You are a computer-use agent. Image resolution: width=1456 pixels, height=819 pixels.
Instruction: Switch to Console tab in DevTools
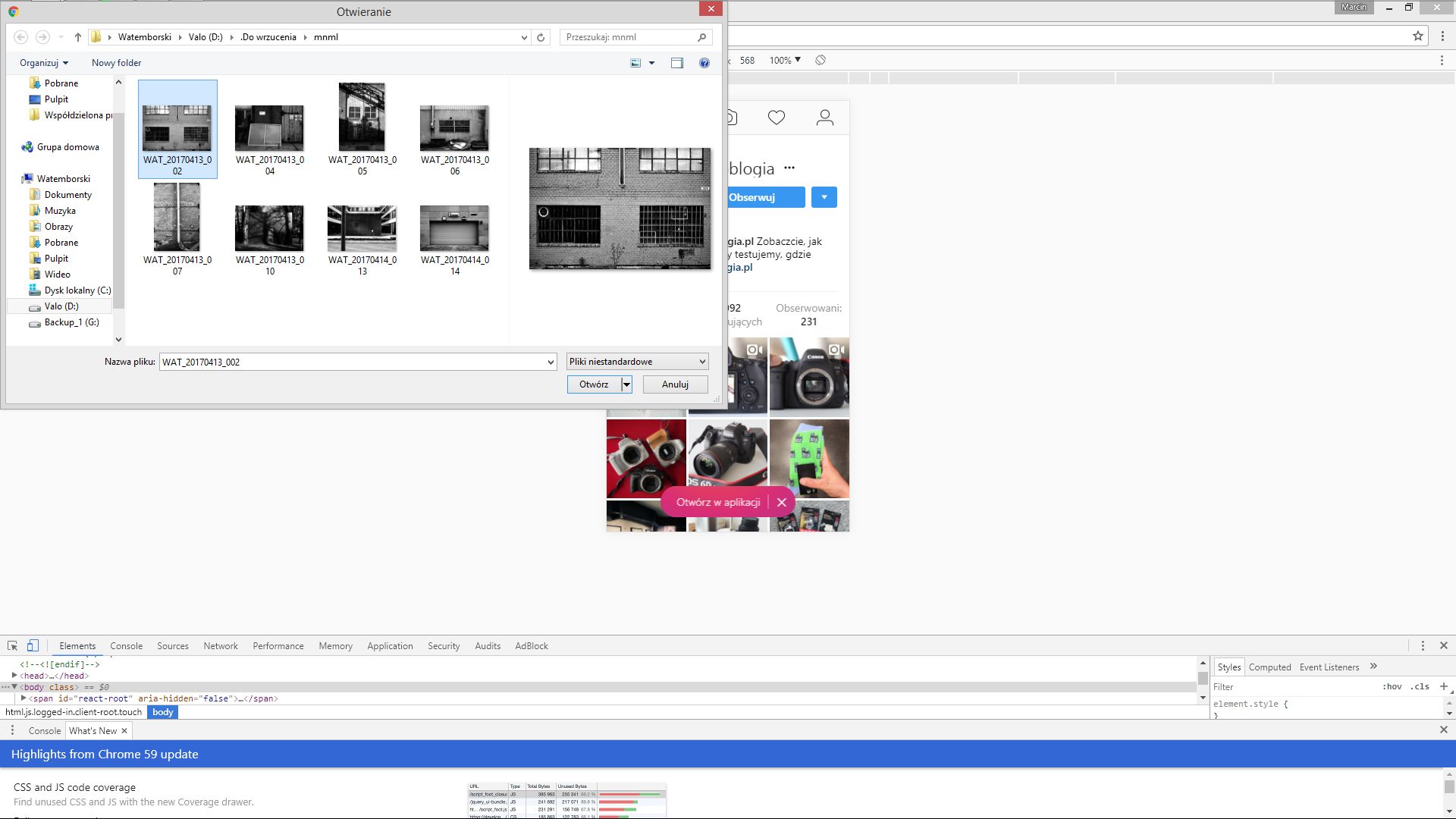pyautogui.click(x=126, y=646)
